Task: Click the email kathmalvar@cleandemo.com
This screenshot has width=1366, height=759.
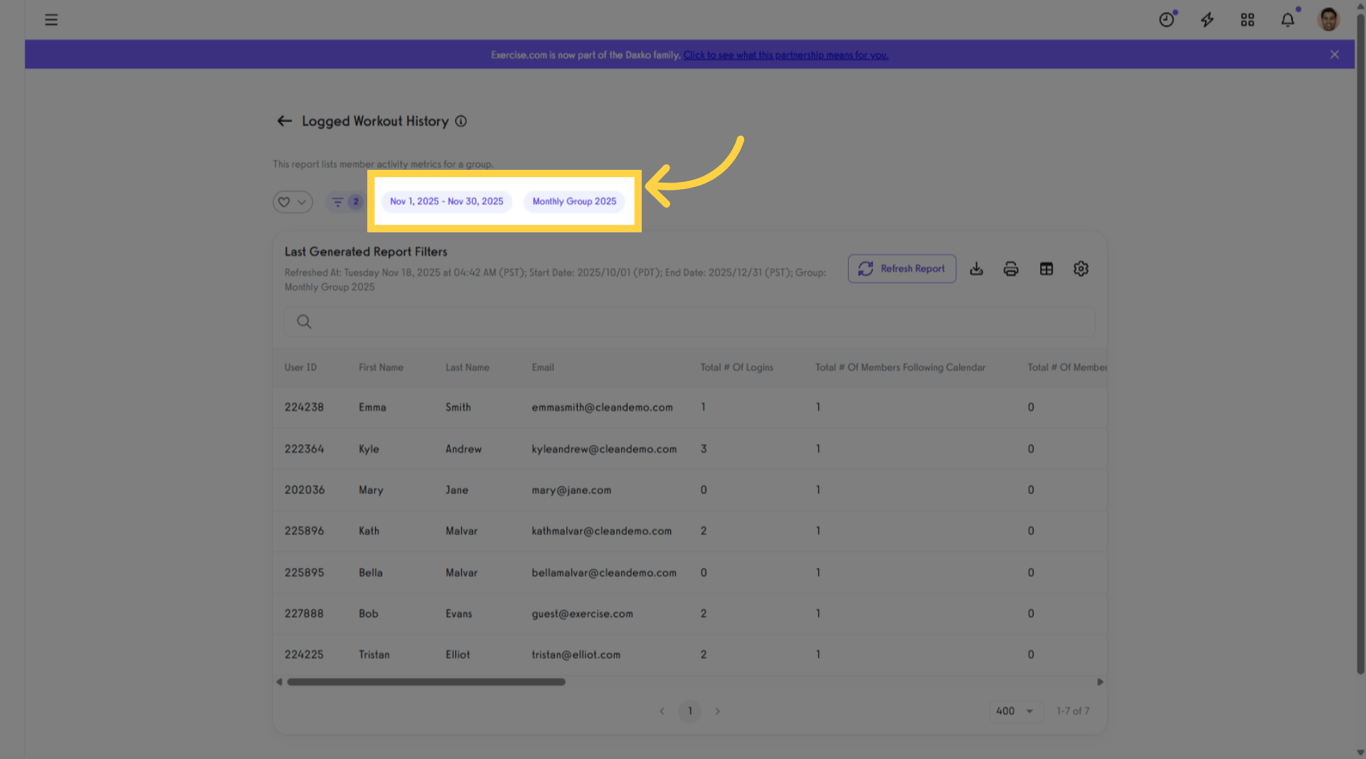Action: [x=602, y=531]
